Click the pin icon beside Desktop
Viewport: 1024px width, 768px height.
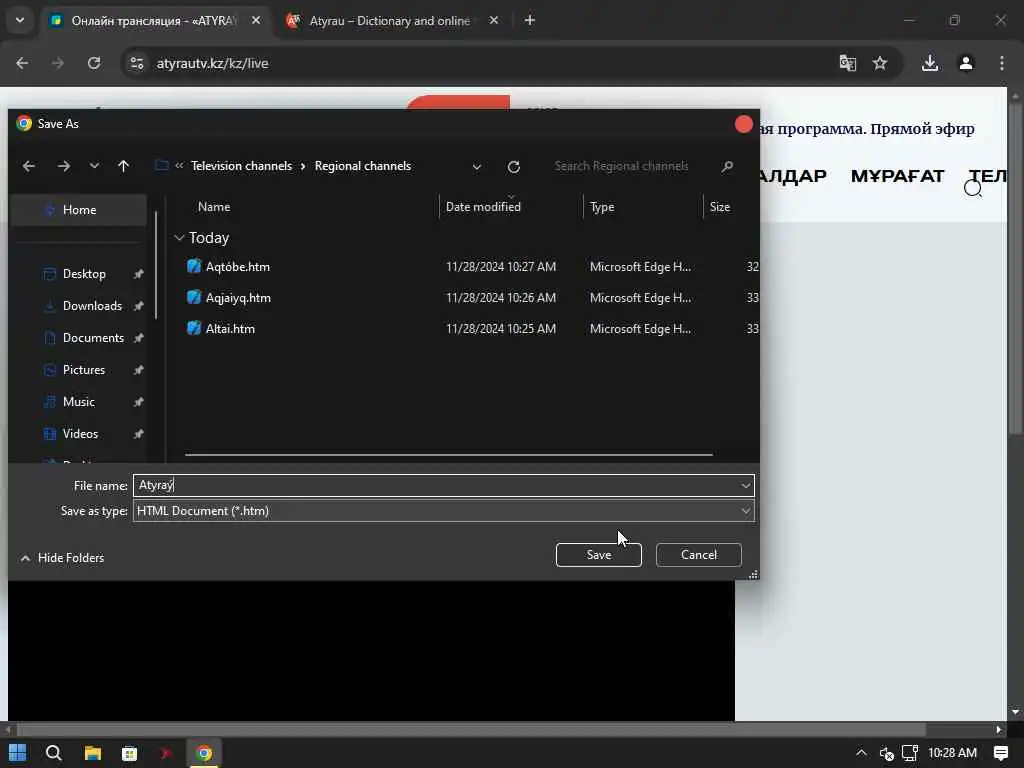pyautogui.click(x=138, y=274)
